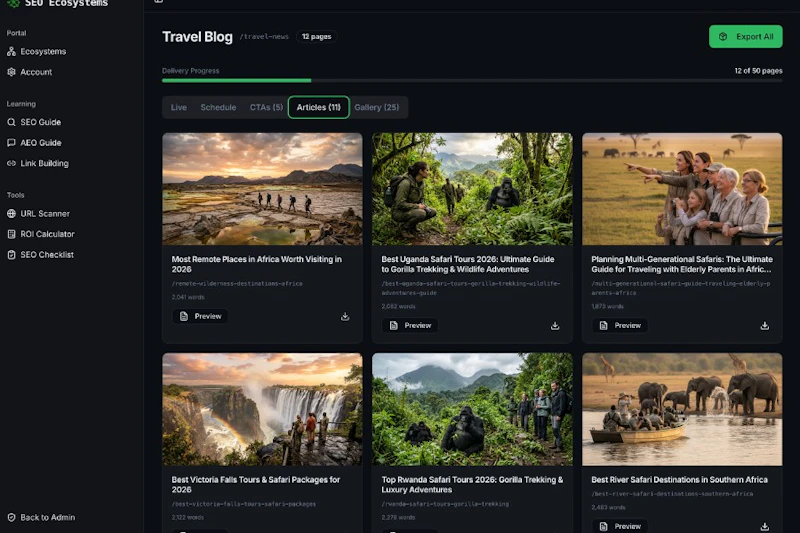The image size is (800, 533).
Task: Click the AEO Guide chat icon
Action: 11,143
